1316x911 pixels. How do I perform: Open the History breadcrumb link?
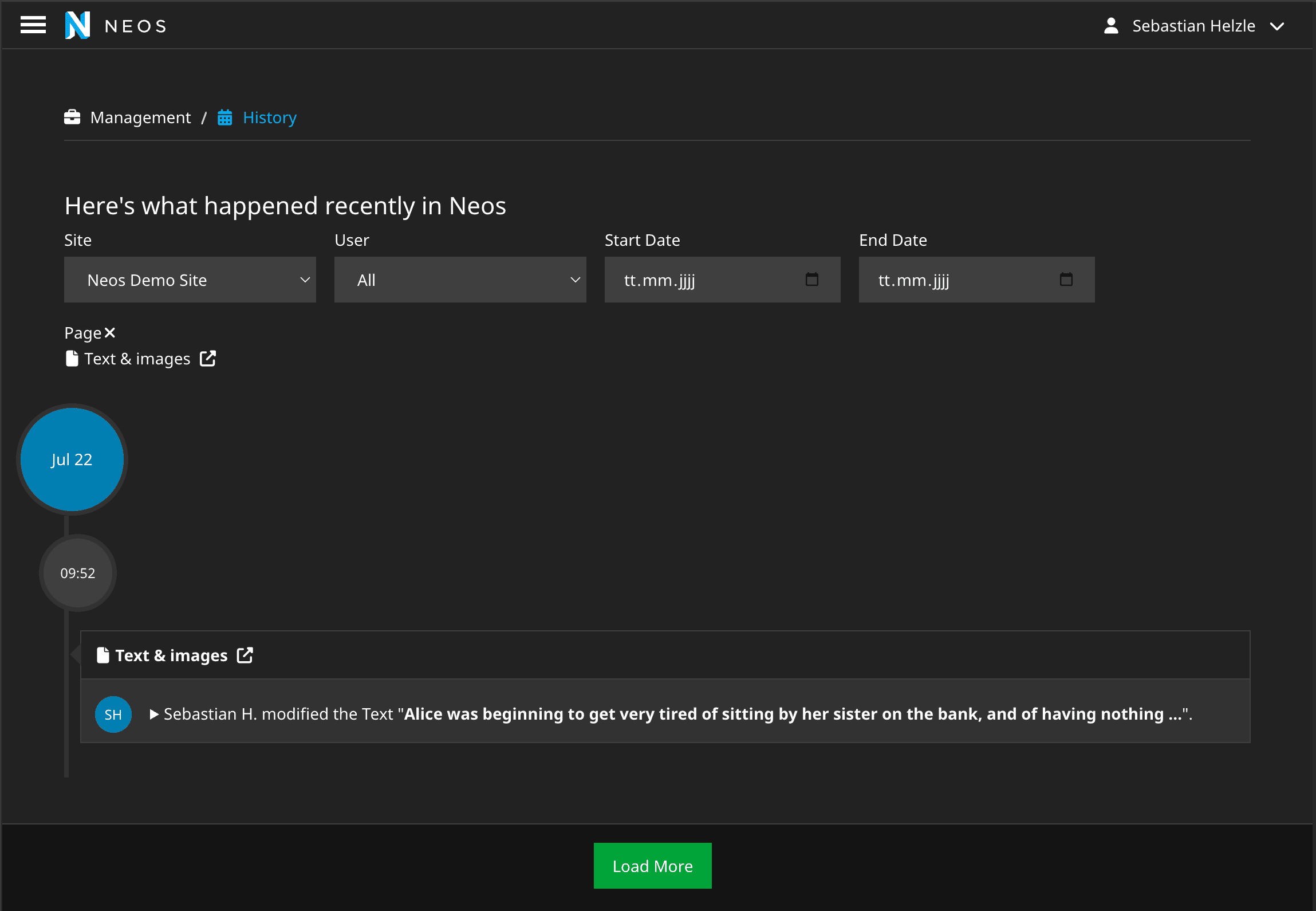[x=270, y=117]
